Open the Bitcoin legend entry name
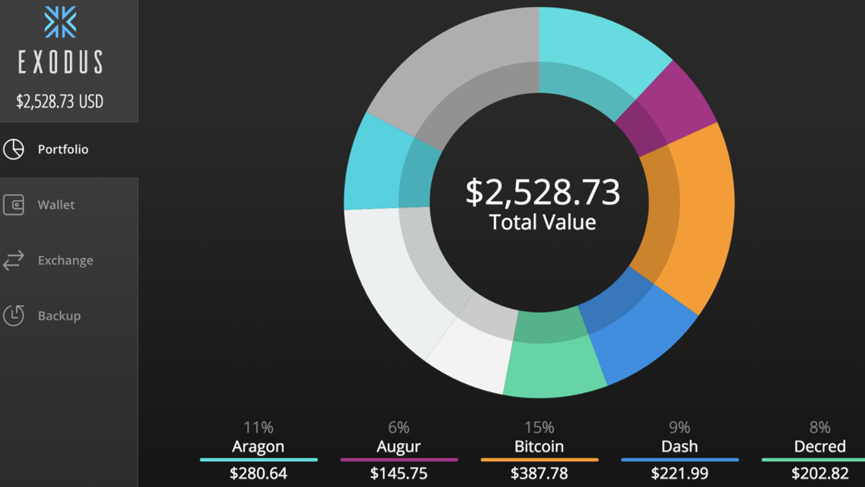 539,446
